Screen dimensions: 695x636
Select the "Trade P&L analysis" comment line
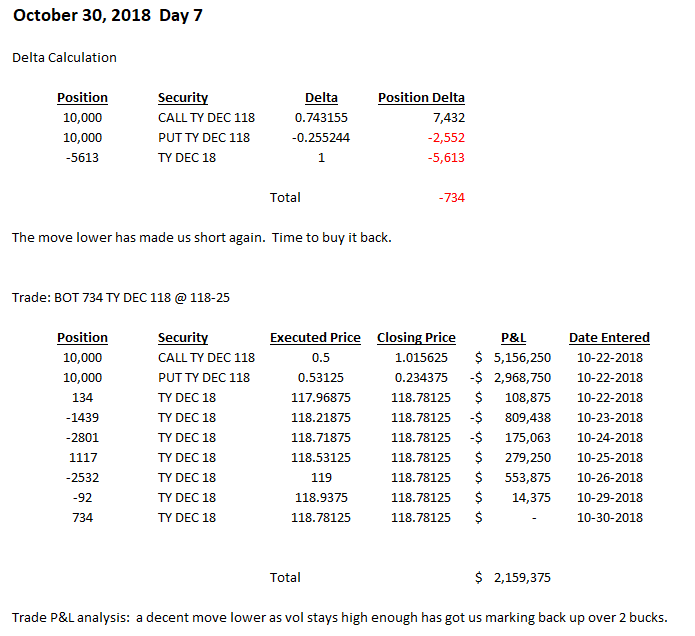[x=340, y=617]
